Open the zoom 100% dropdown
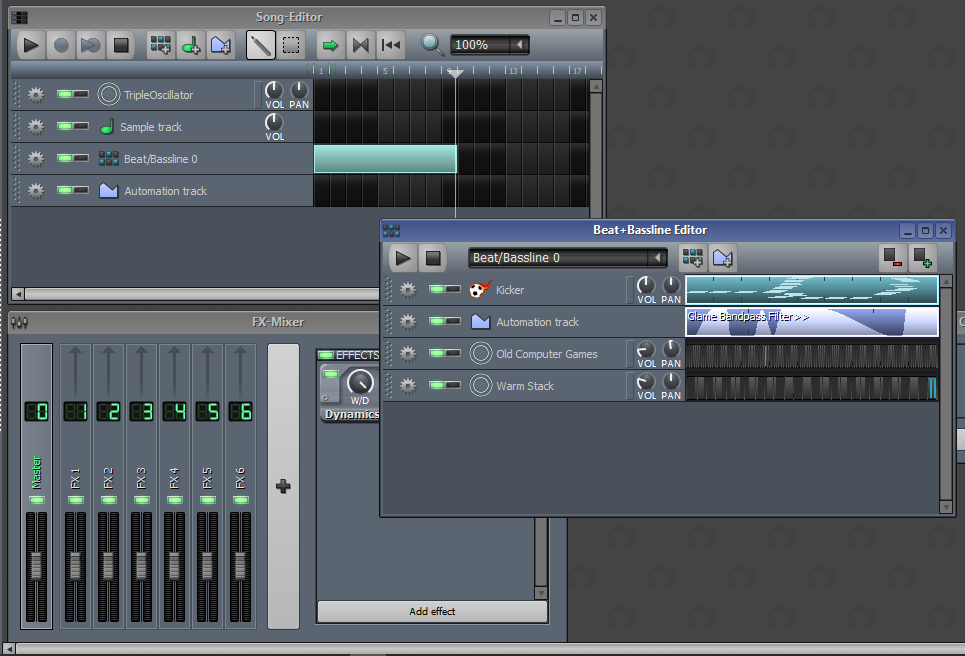This screenshot has height=656, width=965. tap(490, 44)
